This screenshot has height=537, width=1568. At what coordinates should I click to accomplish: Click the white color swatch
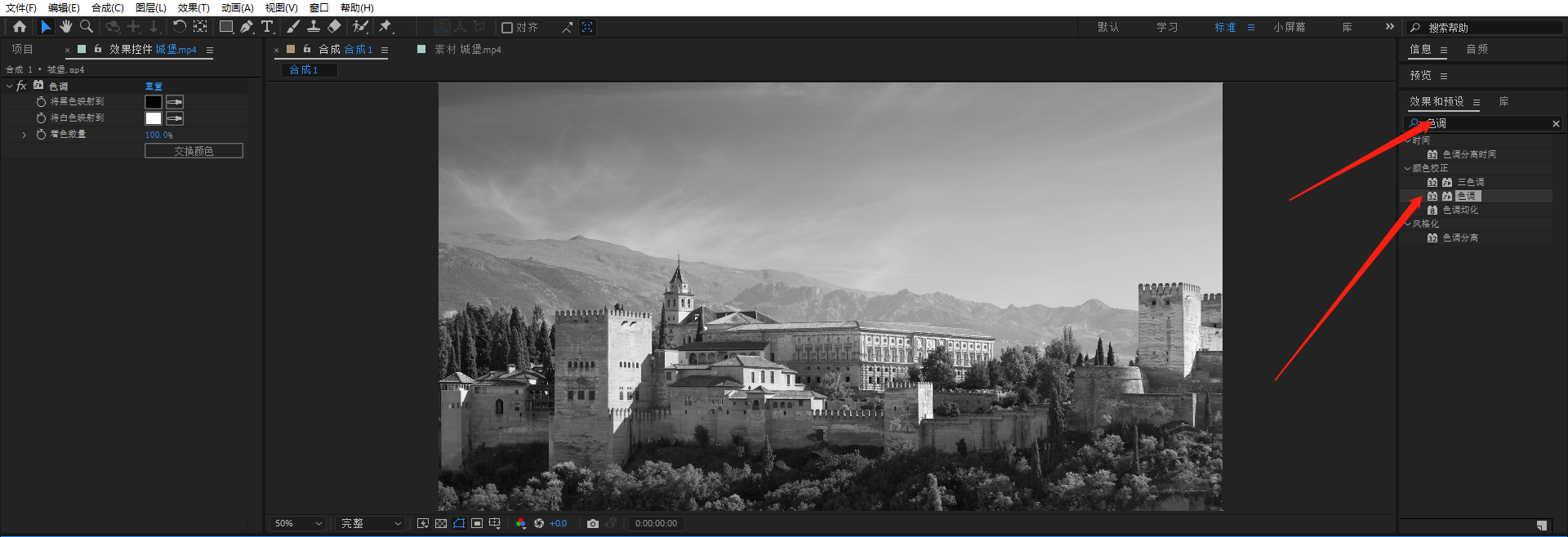point(154,118)
